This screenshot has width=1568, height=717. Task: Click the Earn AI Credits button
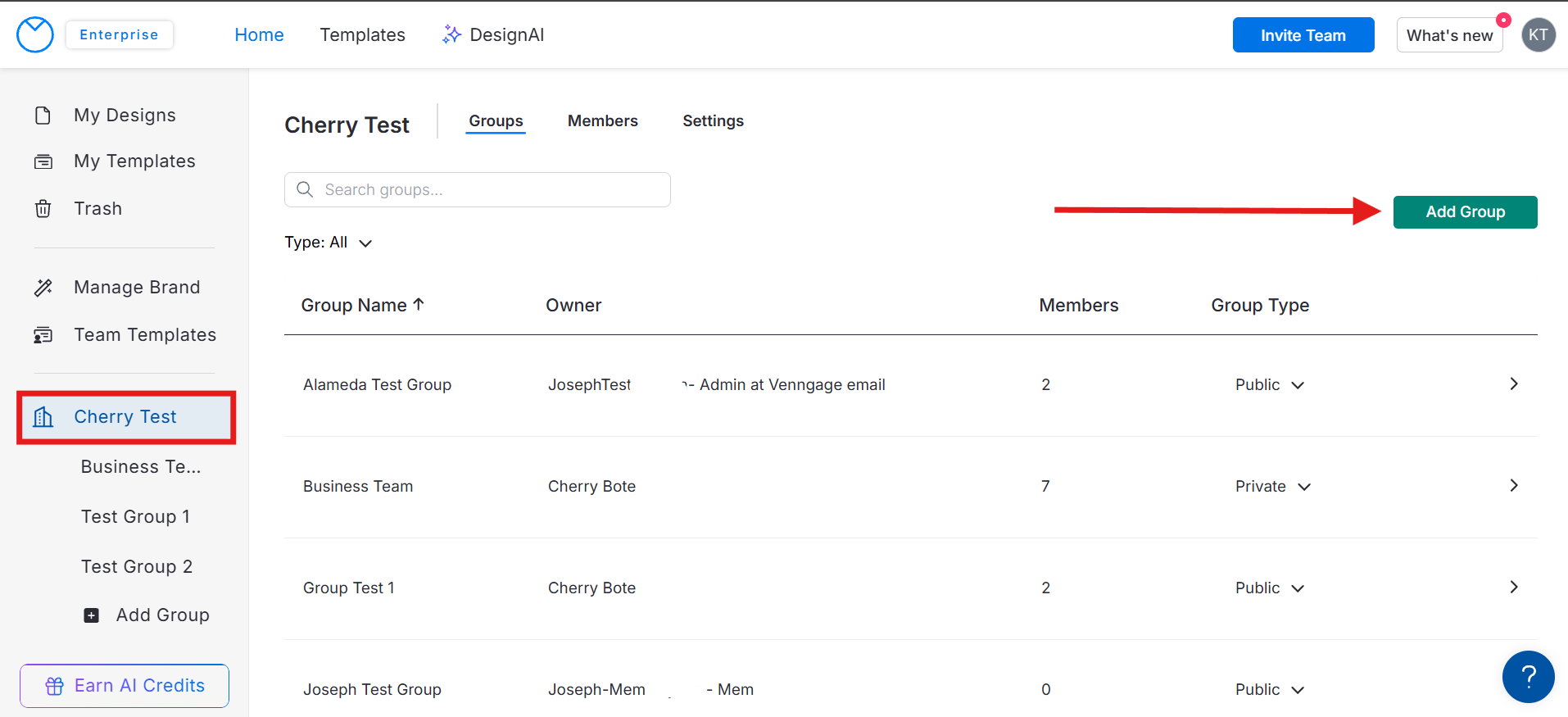[x=125, y=686]
